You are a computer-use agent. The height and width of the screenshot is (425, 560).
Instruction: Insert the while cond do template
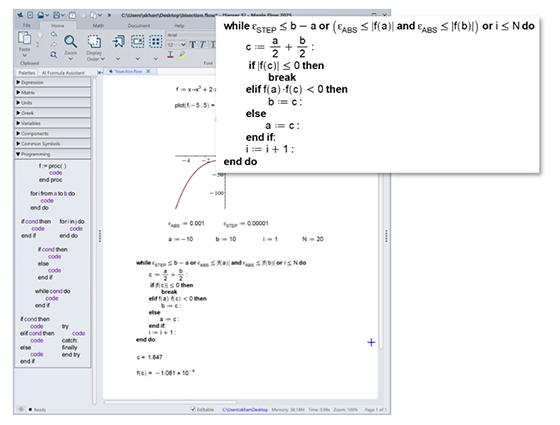click(52, 298)
